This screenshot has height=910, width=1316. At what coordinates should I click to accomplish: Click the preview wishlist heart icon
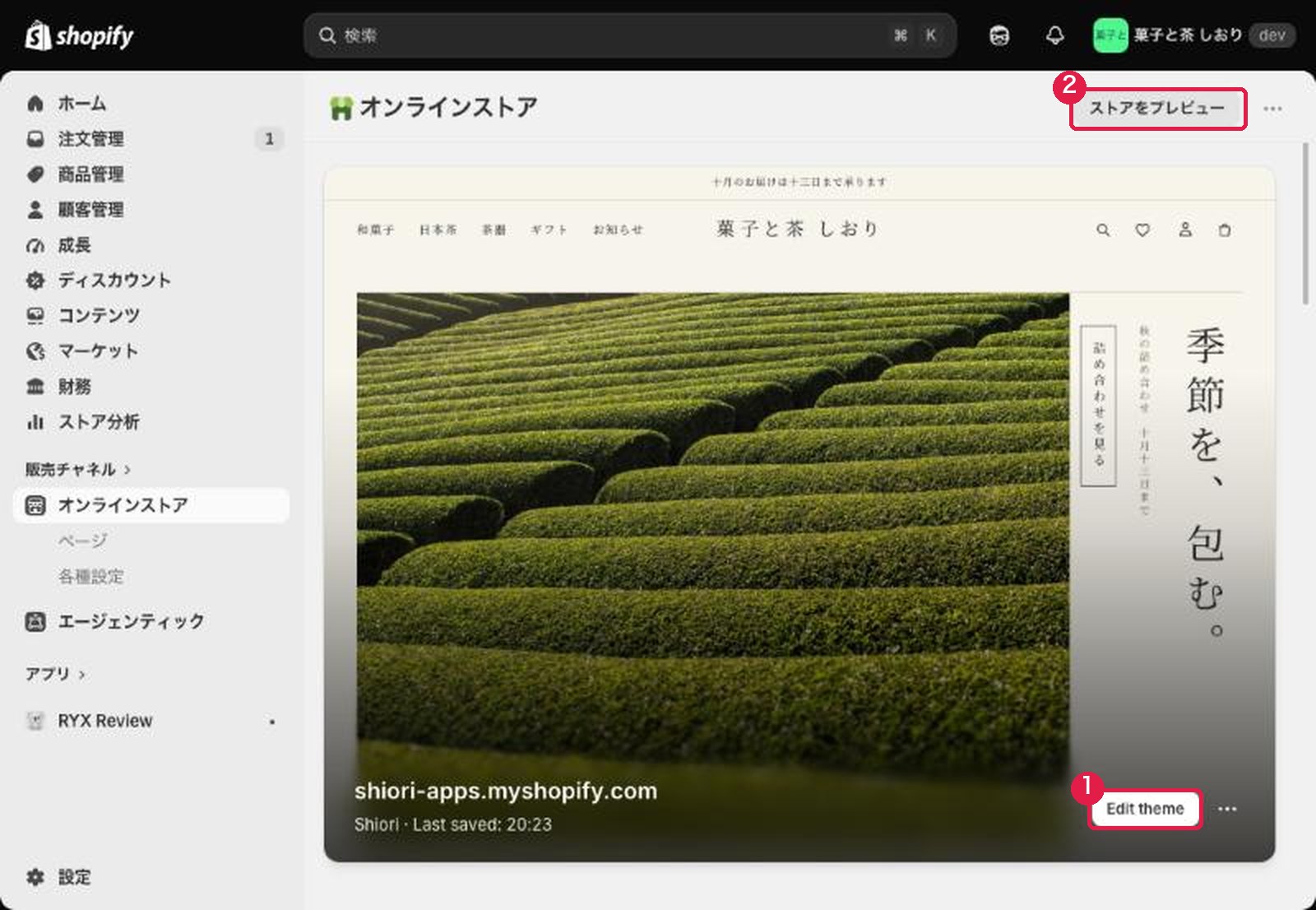coord(1142,230)
